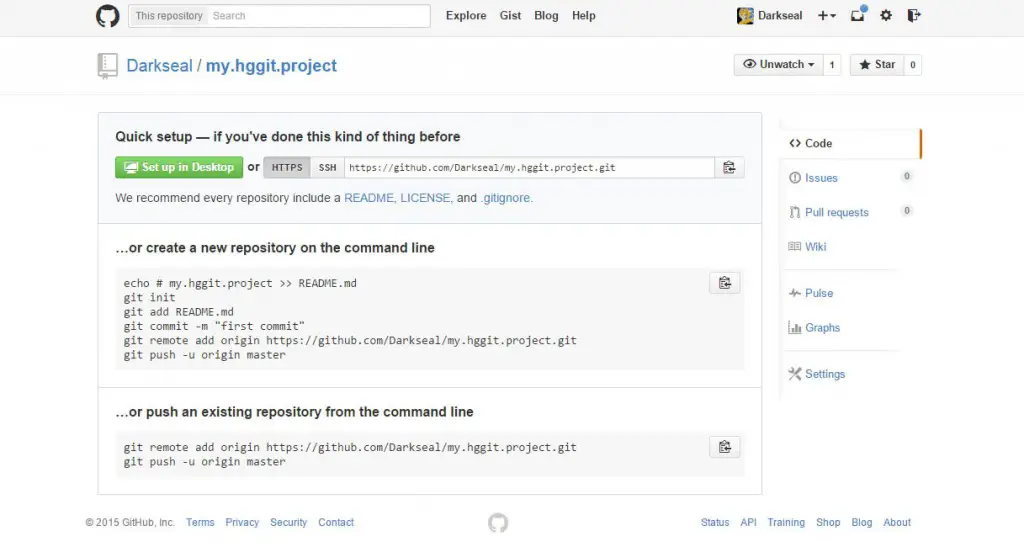Click the Pulse icon in sidebar
This screenshot has width=1024, height=547.
pyautogui.click(x=795, y=293)
